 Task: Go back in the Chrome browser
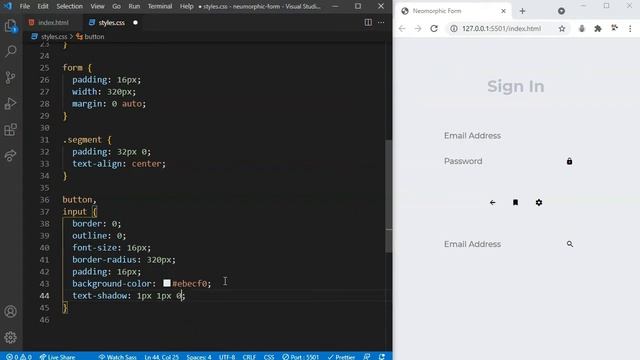pos(402,29)
